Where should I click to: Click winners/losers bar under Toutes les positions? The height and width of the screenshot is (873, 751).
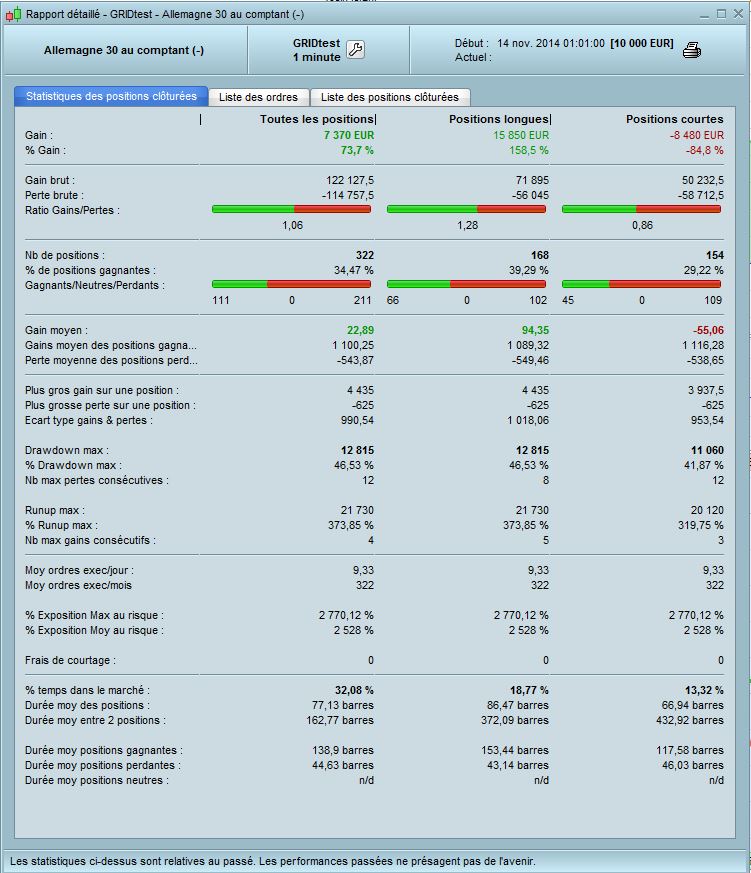click(x=291, y=285)
